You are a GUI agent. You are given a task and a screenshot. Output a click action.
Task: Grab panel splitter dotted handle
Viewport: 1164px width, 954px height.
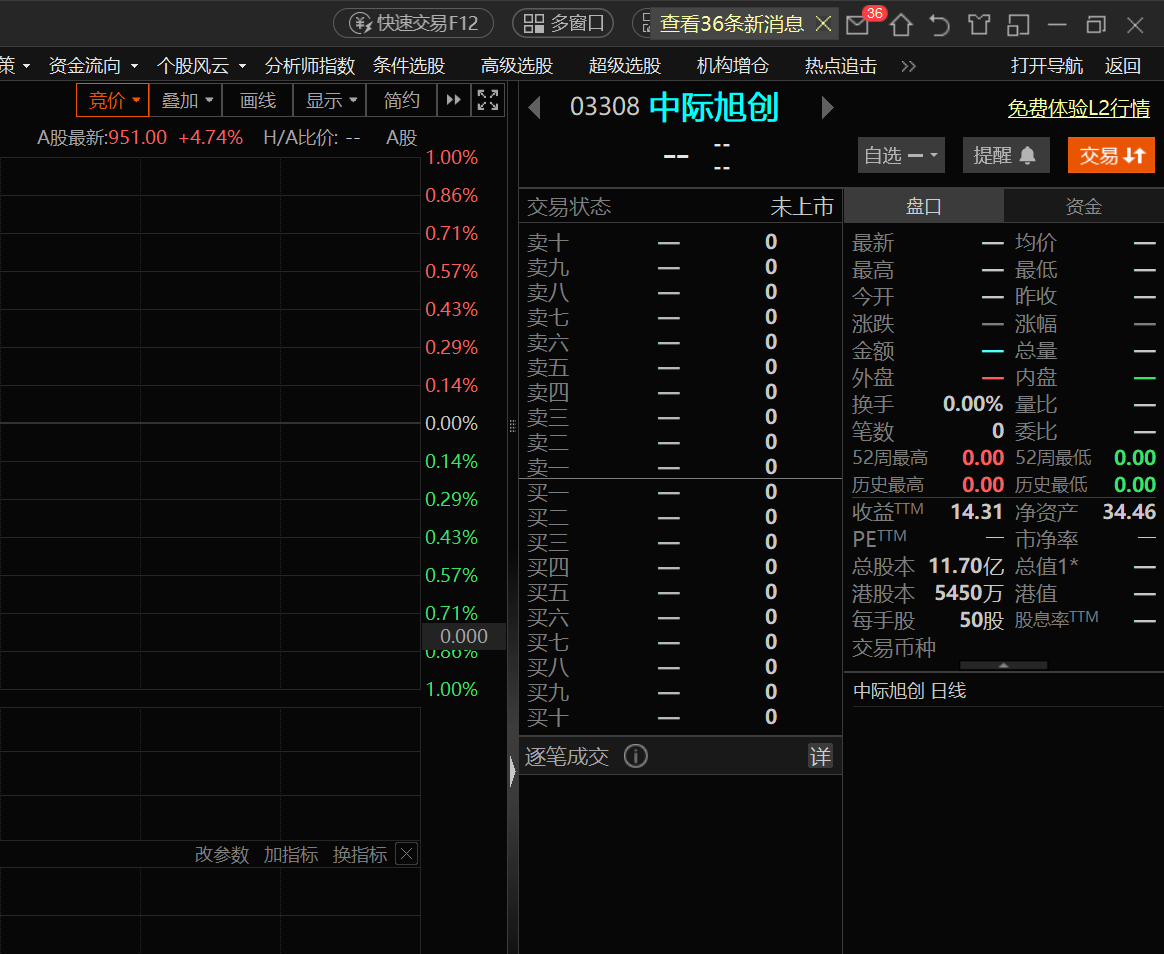coord(512,426)
